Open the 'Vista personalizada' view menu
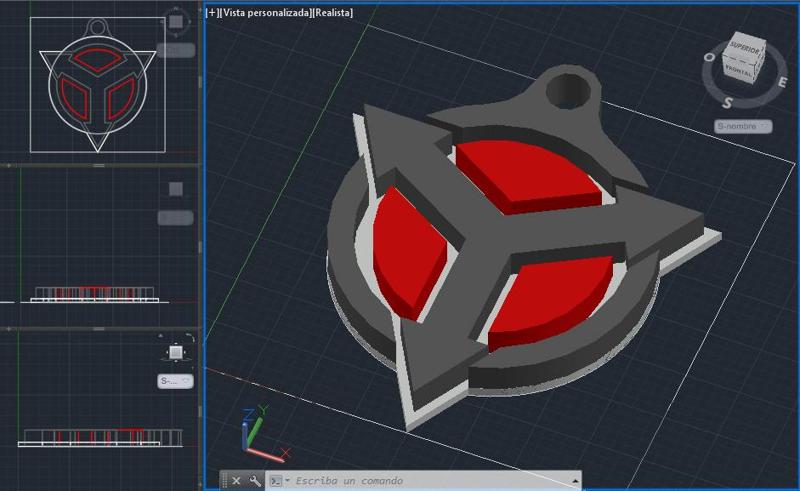The image size is (800, 491). [x=266, y=13]
